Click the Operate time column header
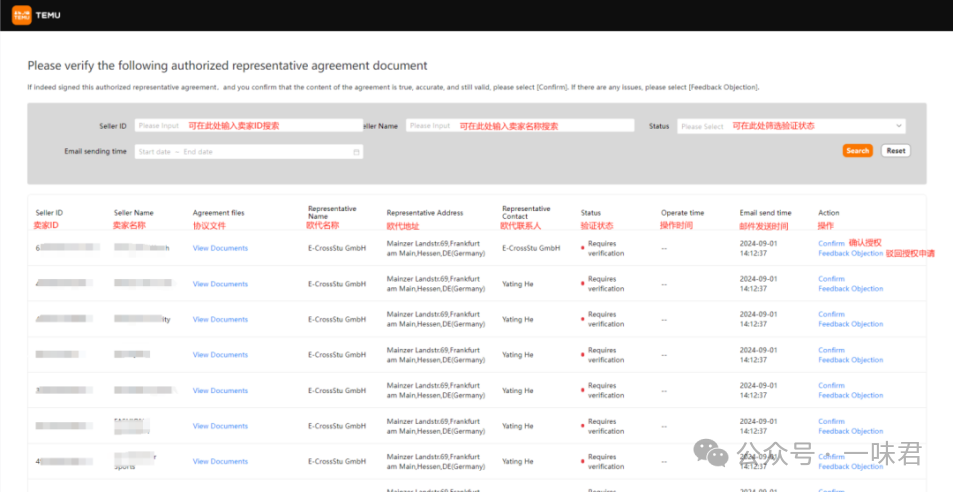953x492 pixels. click(682, 213)
